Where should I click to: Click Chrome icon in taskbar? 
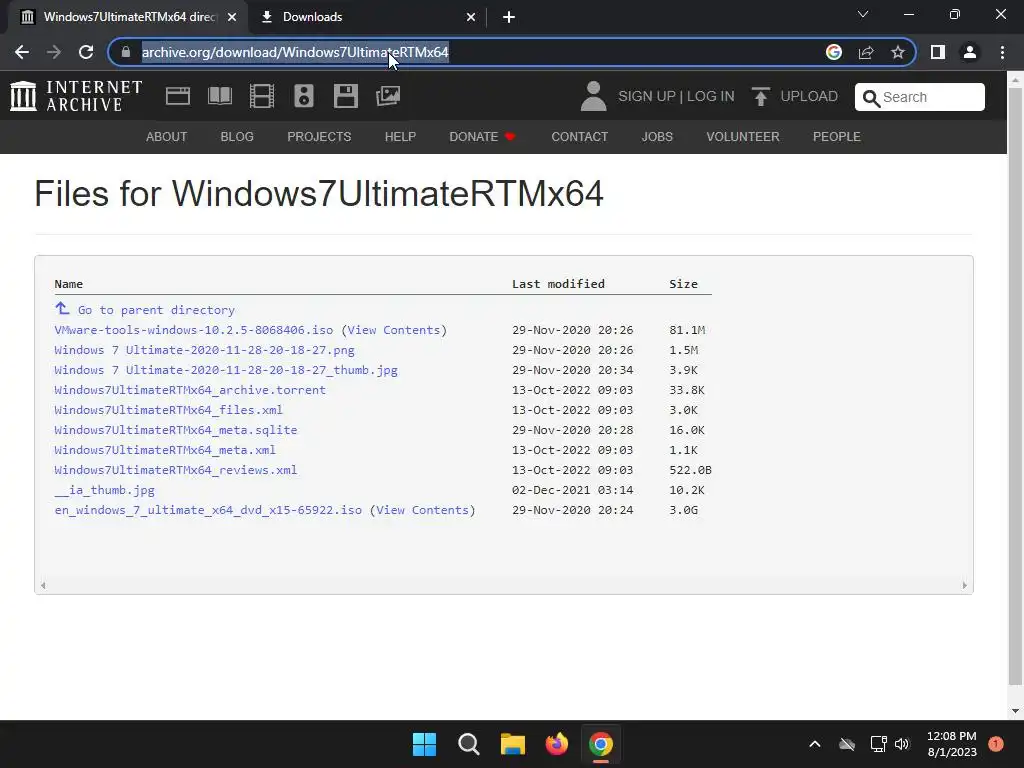[601, 744]
